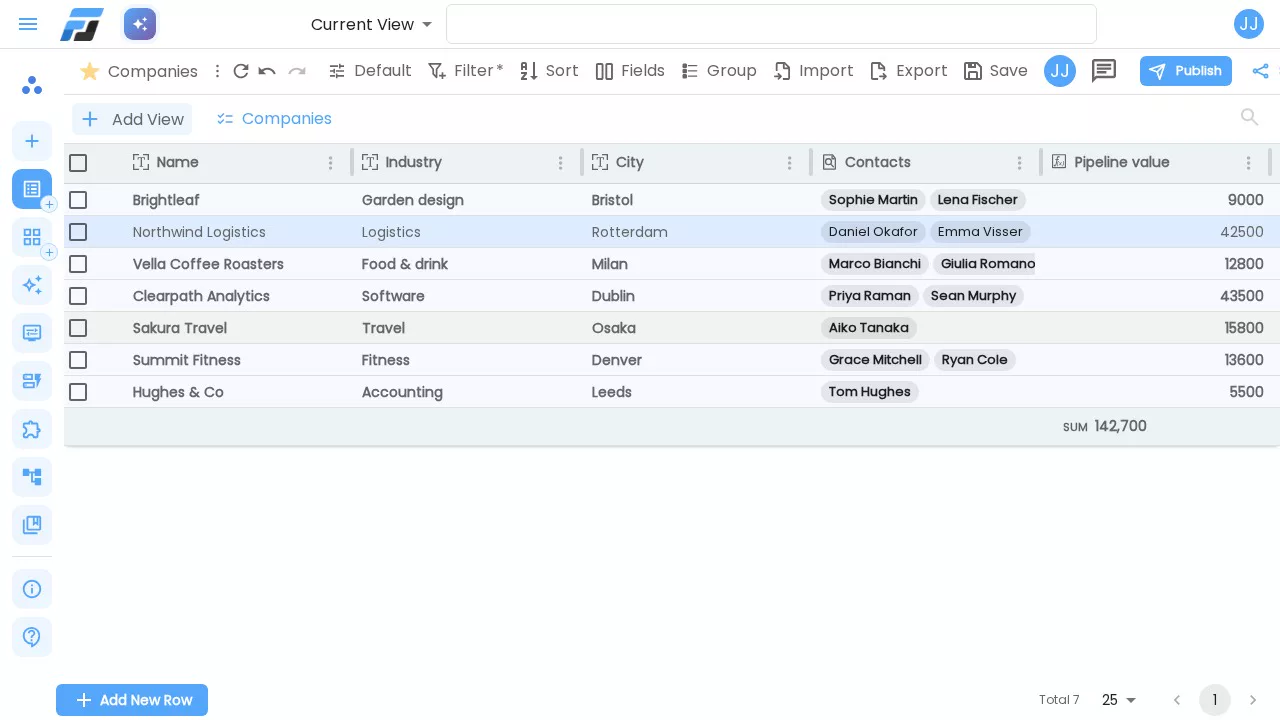Open the sparkle AI icon in sidebar
Screen dimensions: 1280x720
(x=32, y=285)
